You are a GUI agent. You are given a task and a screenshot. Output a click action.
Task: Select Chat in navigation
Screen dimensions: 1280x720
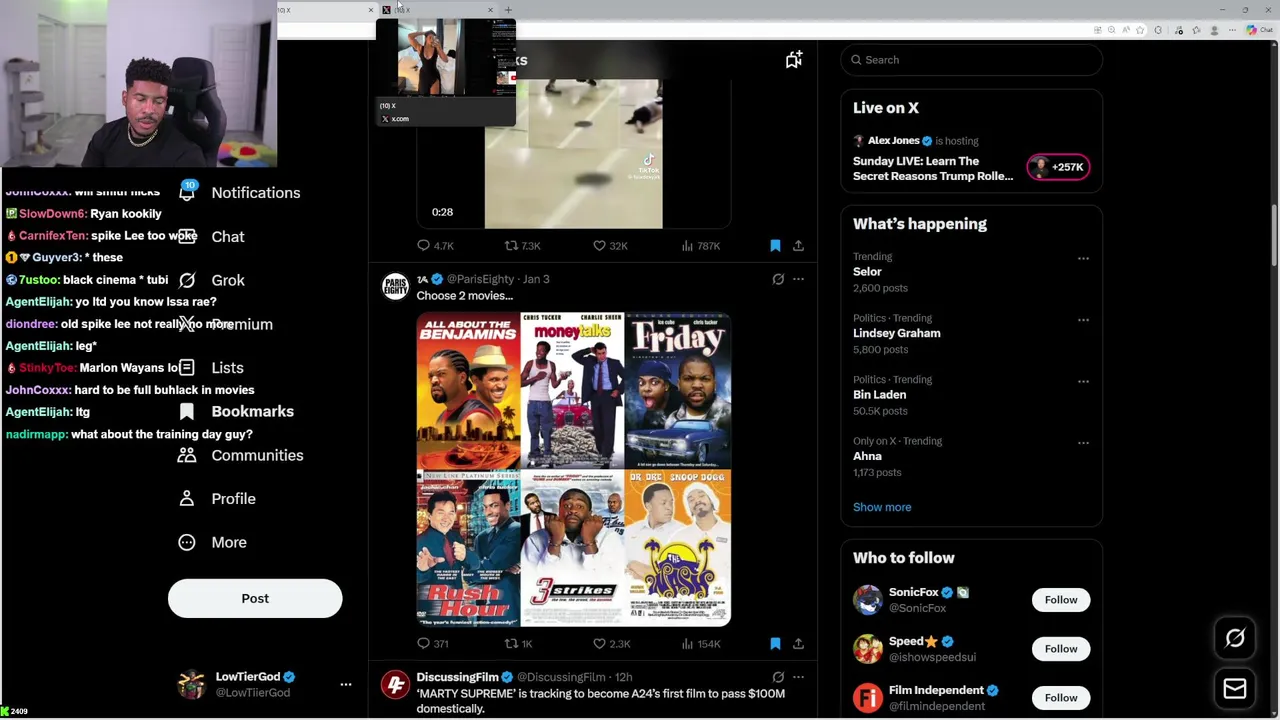pos(228,236)
